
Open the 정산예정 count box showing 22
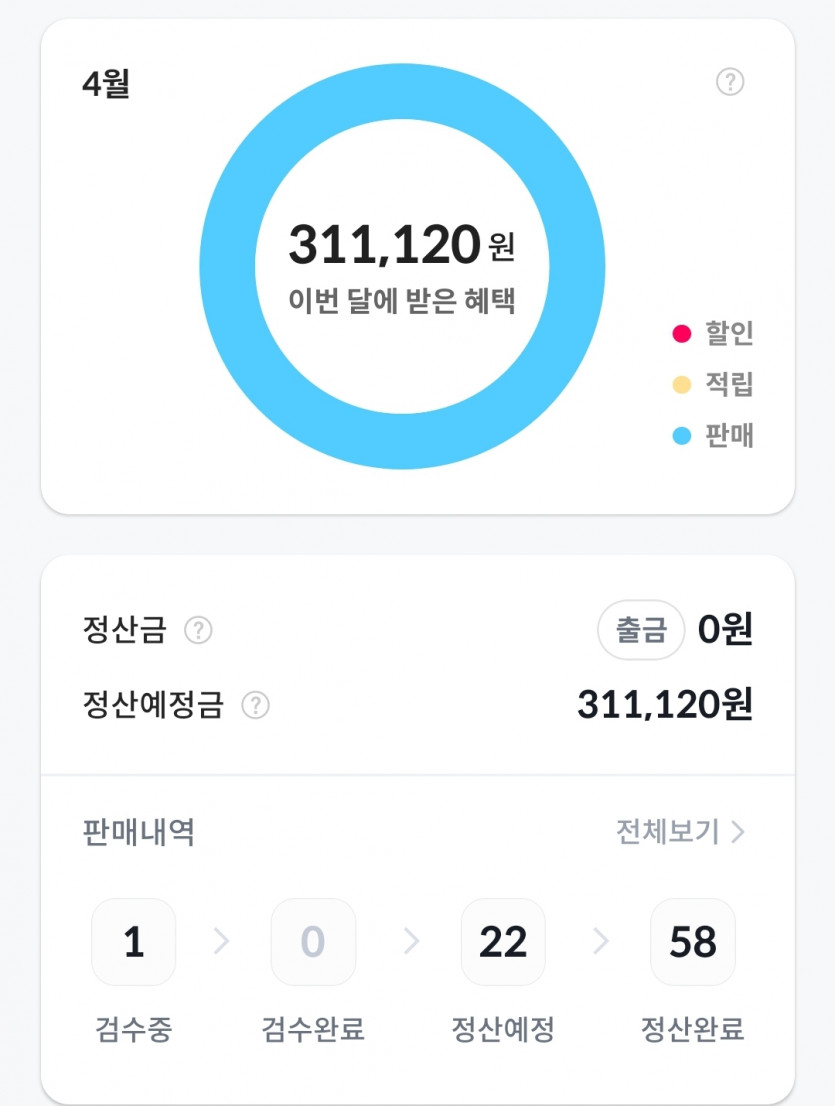point(503,942)
